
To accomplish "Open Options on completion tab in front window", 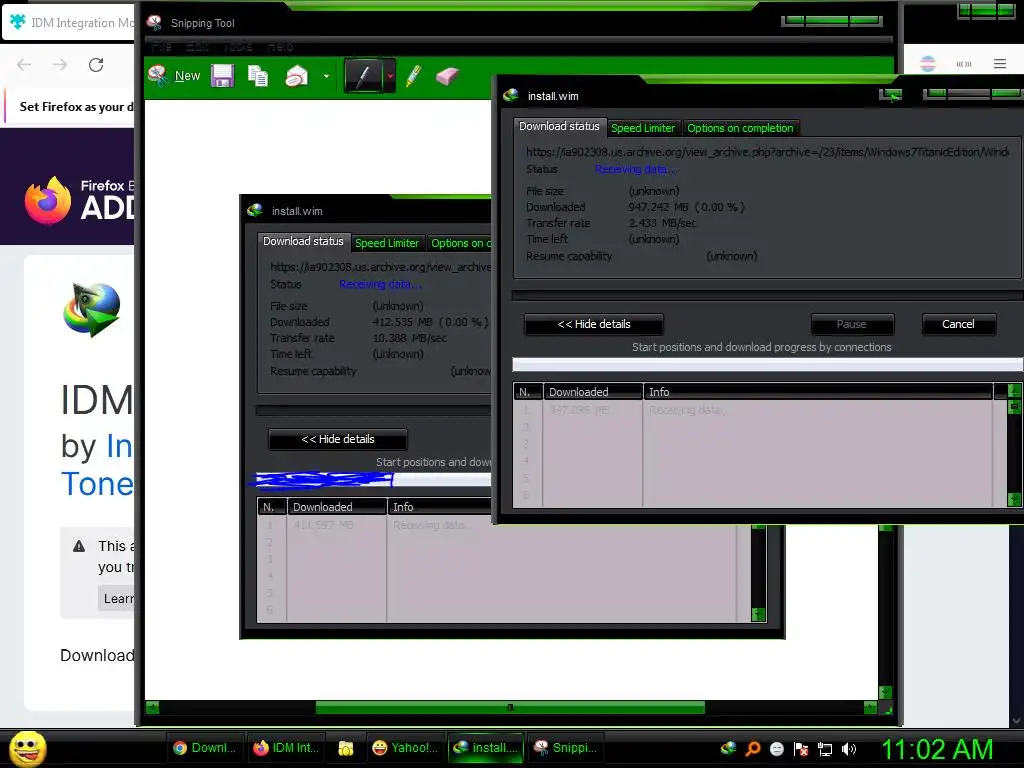I will click(x=740, y=128).
